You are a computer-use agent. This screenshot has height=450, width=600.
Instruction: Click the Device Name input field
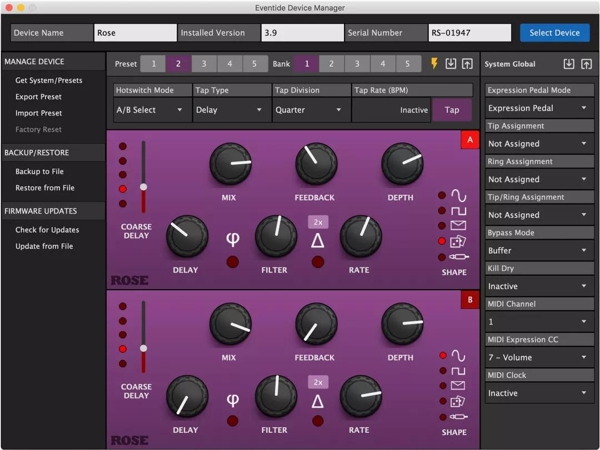click(133, 33)
